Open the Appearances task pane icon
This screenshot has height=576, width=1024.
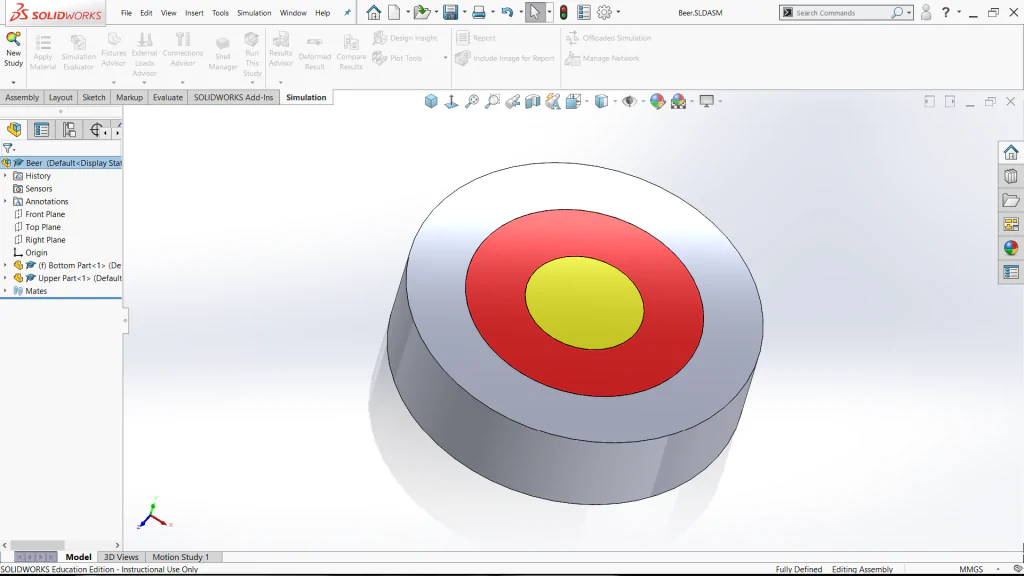pos(1011,248)
